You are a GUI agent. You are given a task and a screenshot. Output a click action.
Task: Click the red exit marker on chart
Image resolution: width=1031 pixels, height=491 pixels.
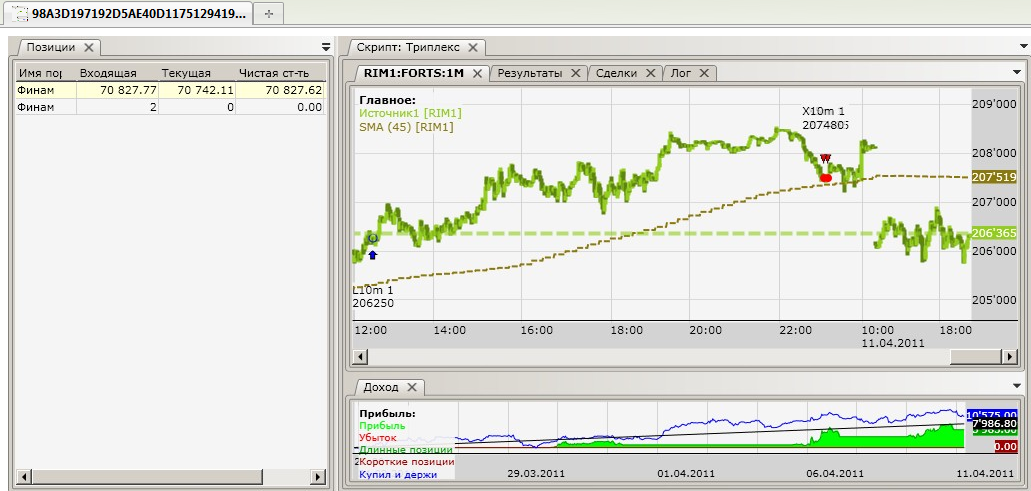pos(825,178)
